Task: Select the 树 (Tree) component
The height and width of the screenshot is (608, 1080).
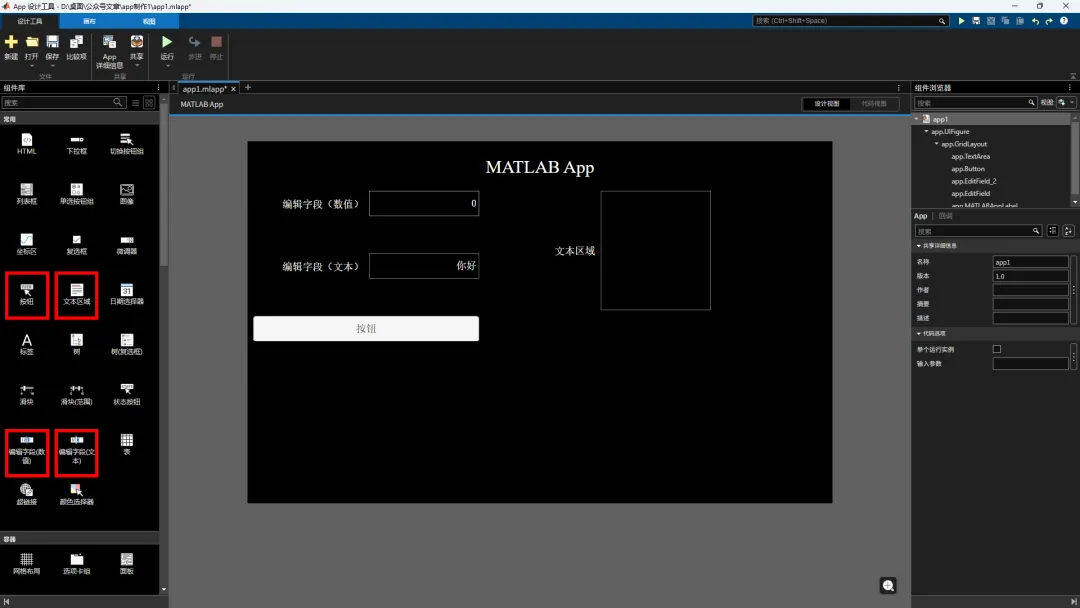Action: [x=76, y=344]
